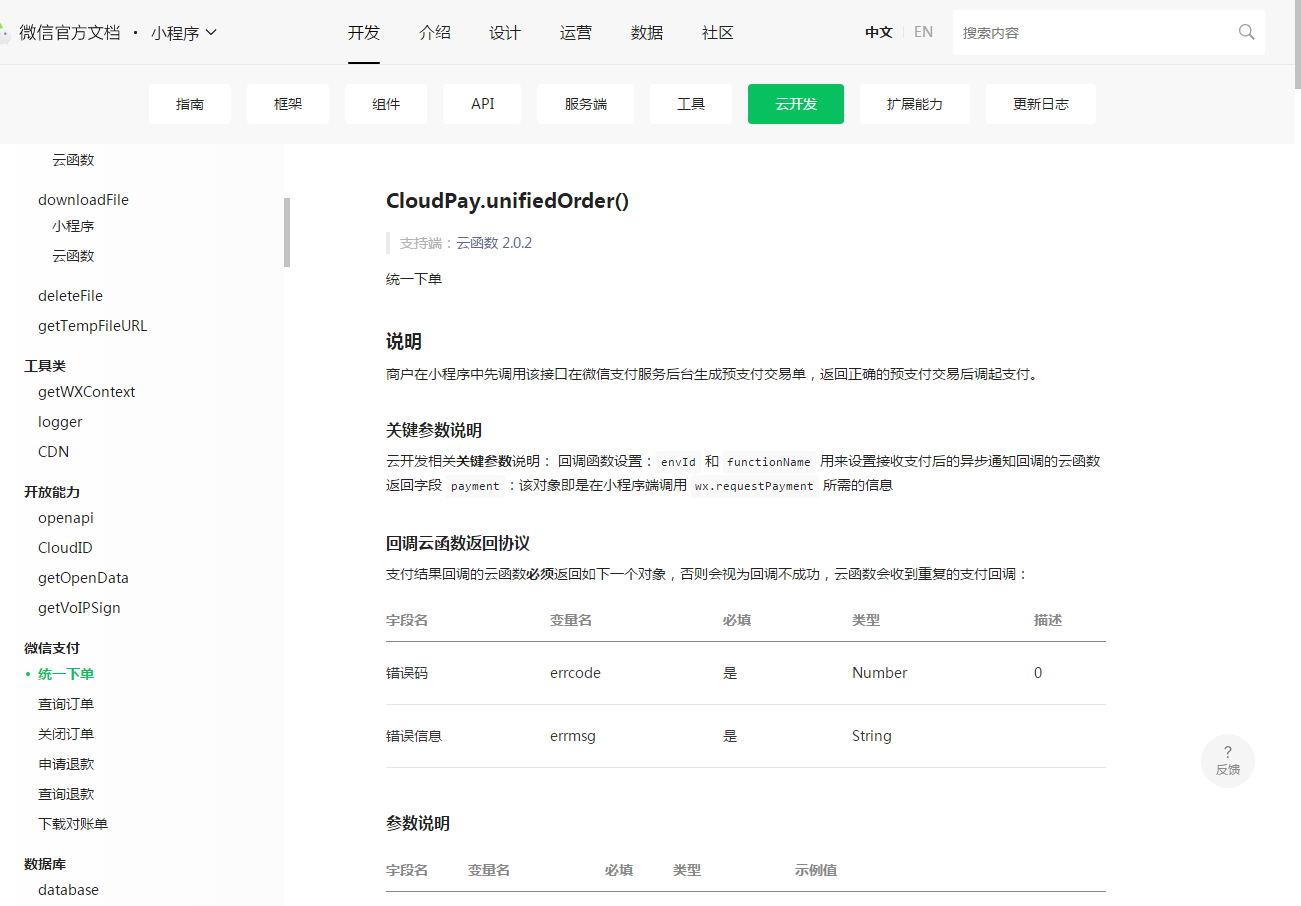Viewport: 1301px width, 906px height.
Task: Click the 组件 button
Action: 386,104
